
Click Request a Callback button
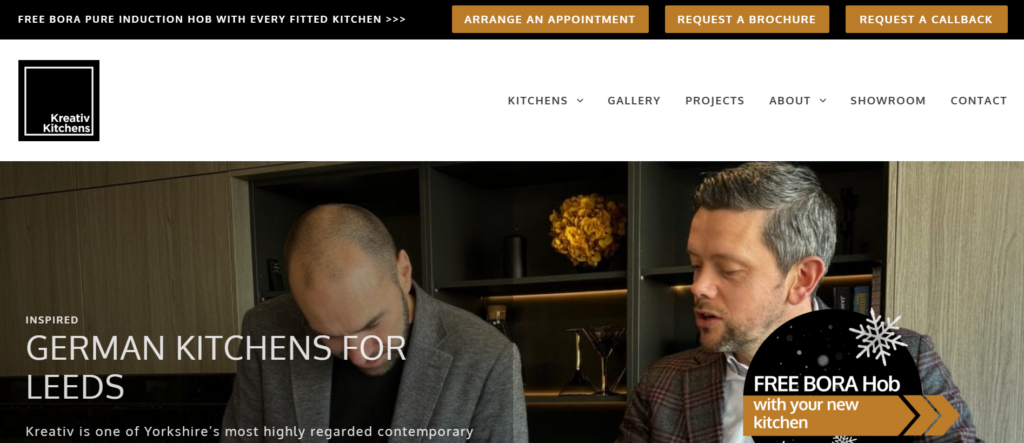(x=926, y=20)
